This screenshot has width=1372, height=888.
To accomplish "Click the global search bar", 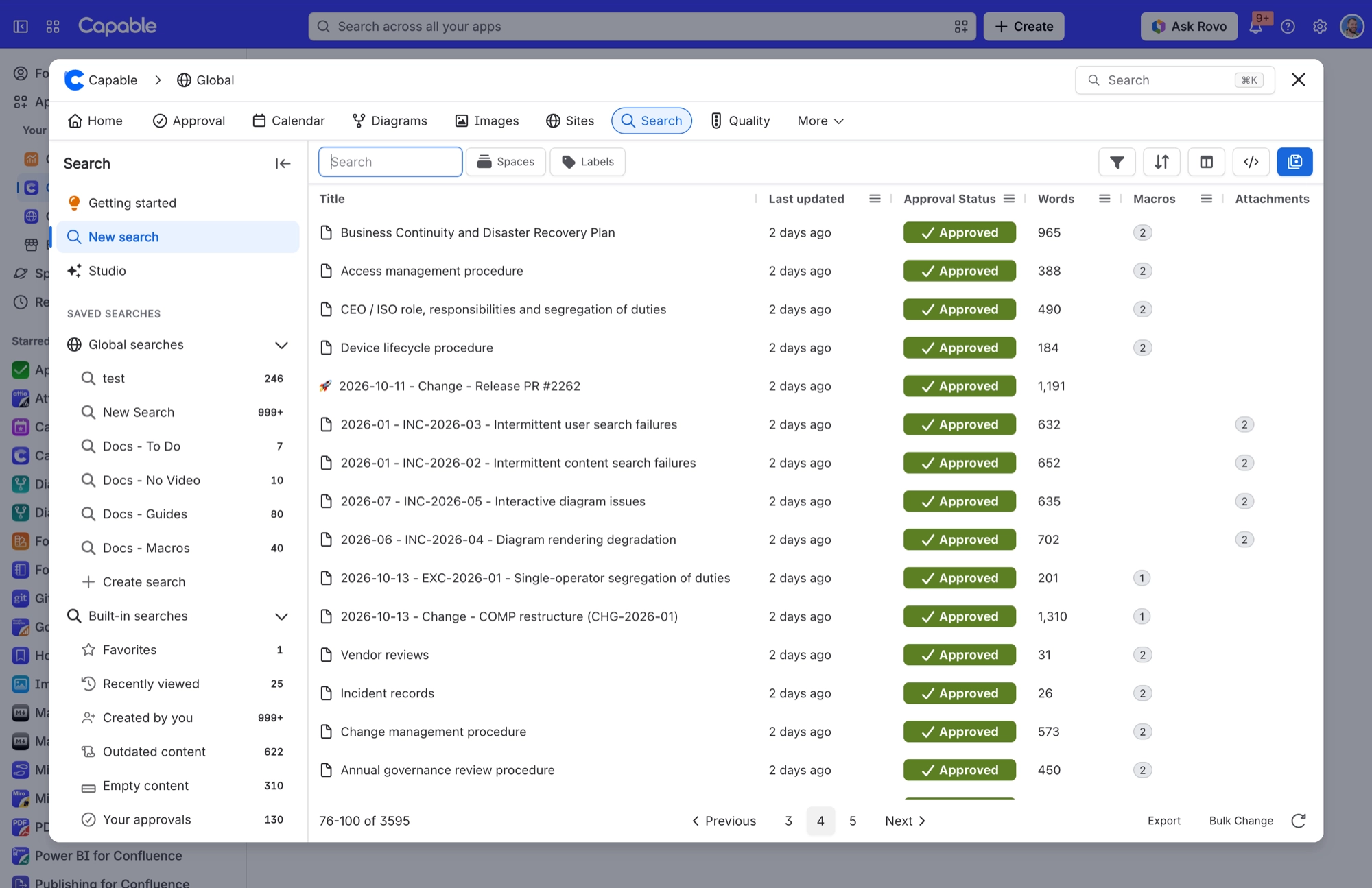I will (642, 27).
